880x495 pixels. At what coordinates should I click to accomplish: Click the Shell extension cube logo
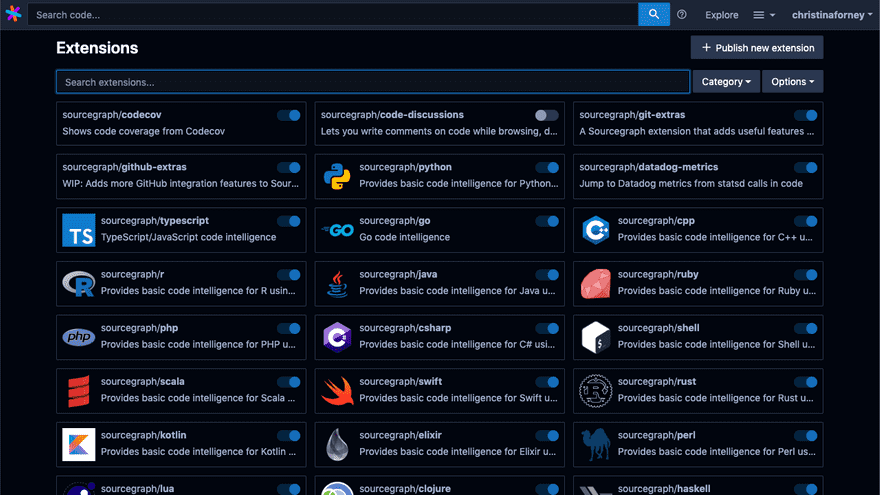pos(595,337)
